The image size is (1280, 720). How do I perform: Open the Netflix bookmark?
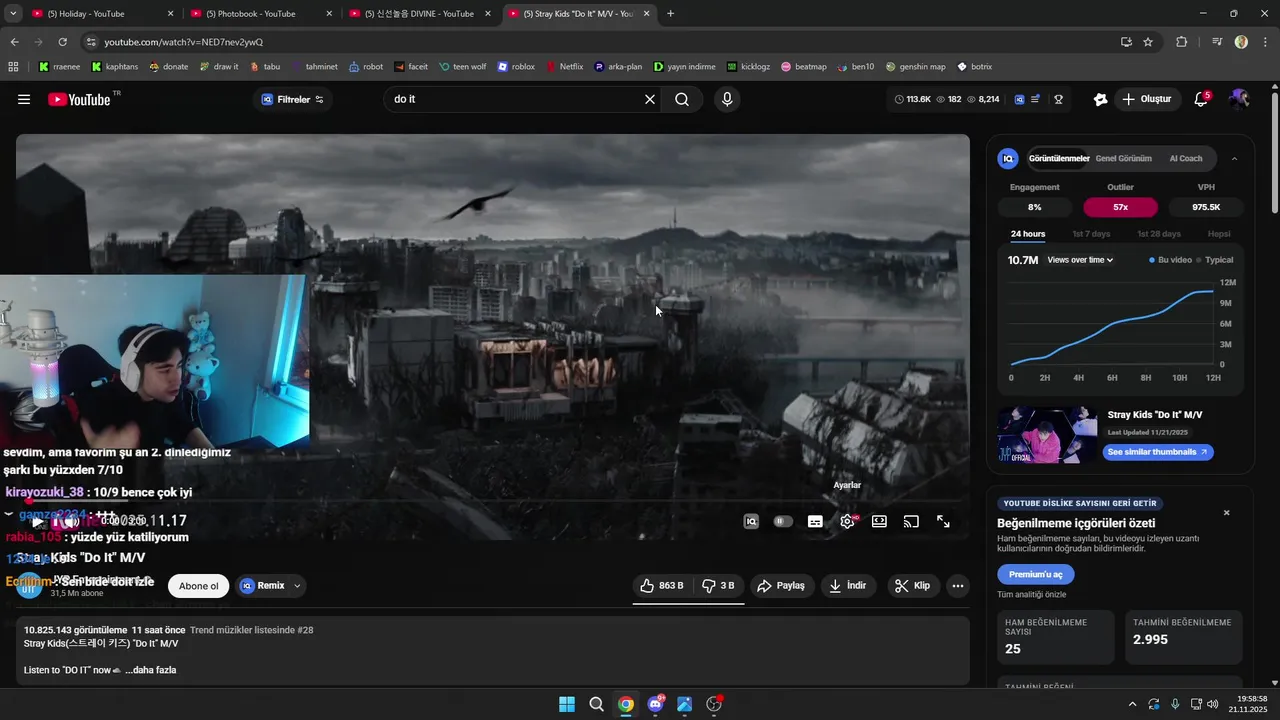pos(565,67)
